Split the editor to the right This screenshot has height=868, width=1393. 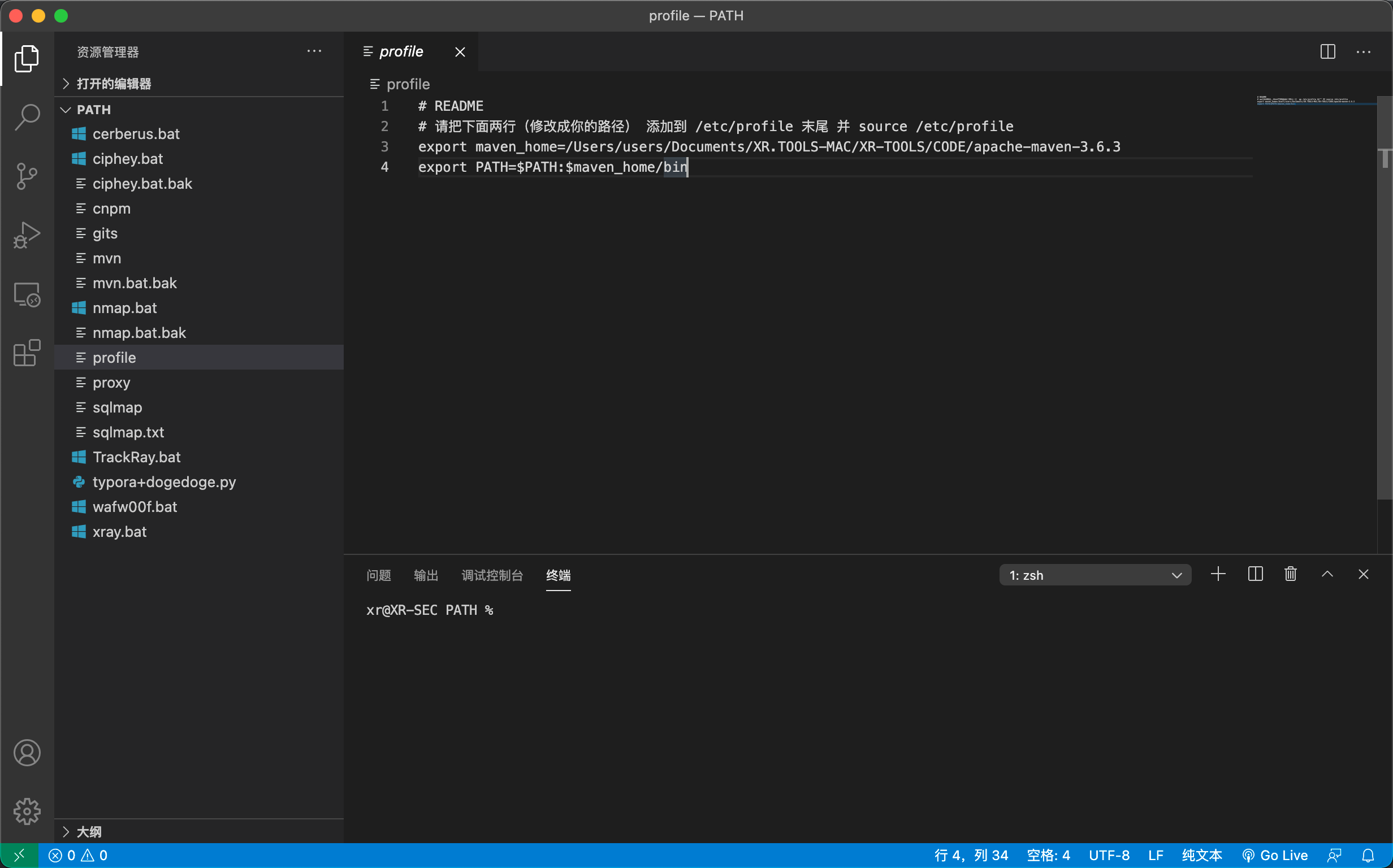(x=1327, y=51)
